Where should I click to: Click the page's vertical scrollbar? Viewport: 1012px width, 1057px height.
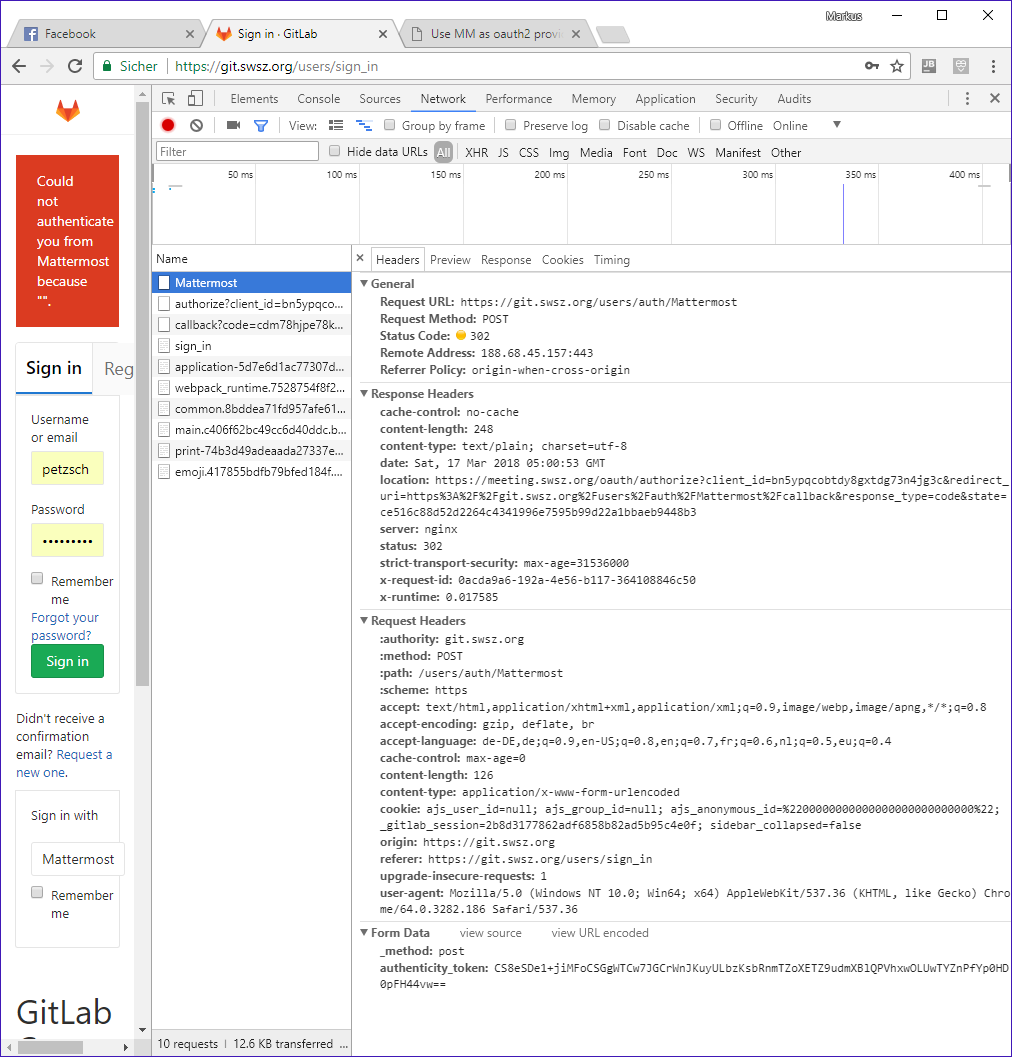pos(142,394)
